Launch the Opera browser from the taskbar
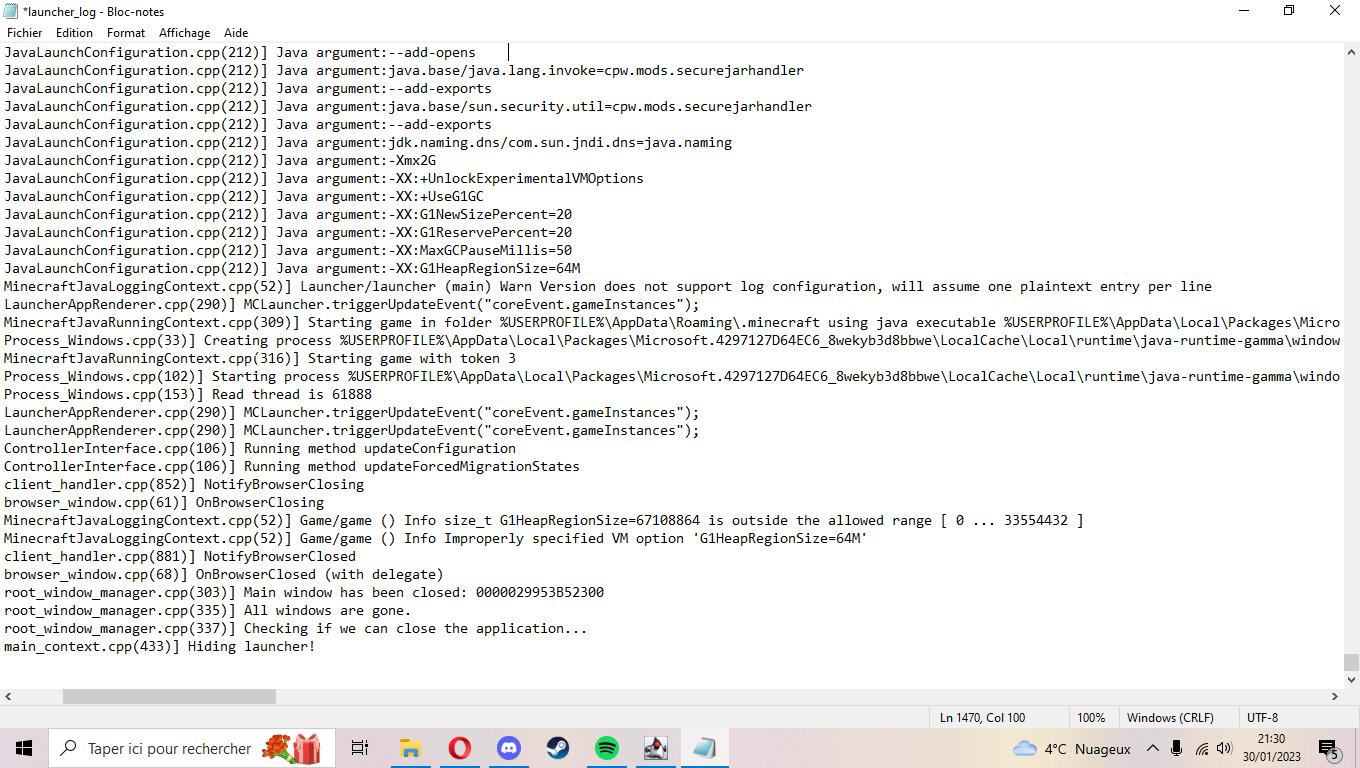1360x768 pixels. click(459, 748)
